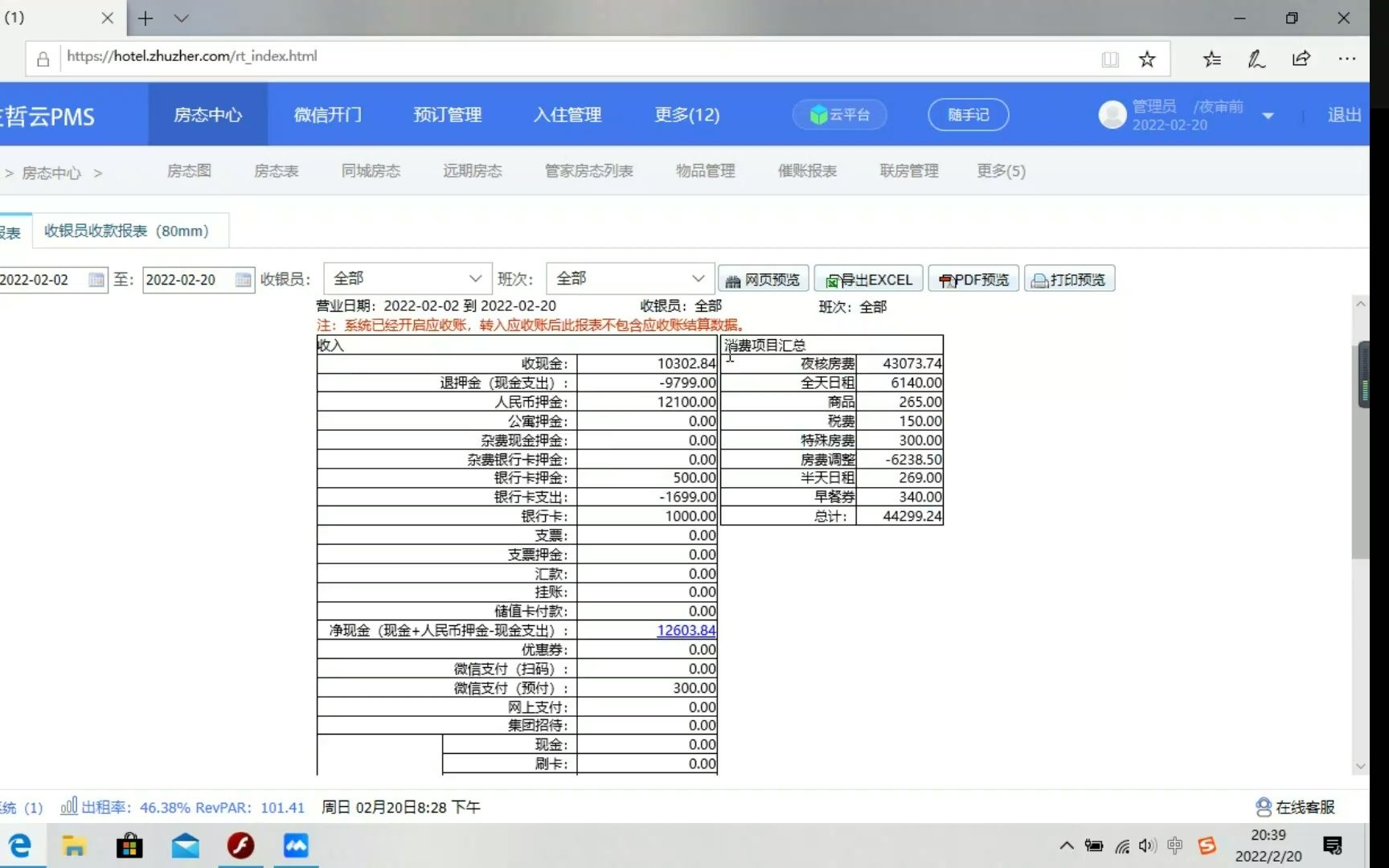Close the current browser tab
Screen dimensions: 1389x868
point(107,18)
